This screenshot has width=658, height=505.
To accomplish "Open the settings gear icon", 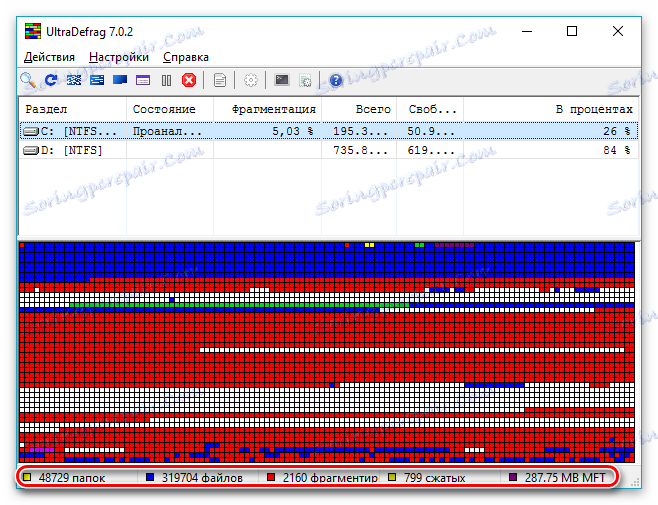I will 251,80.
